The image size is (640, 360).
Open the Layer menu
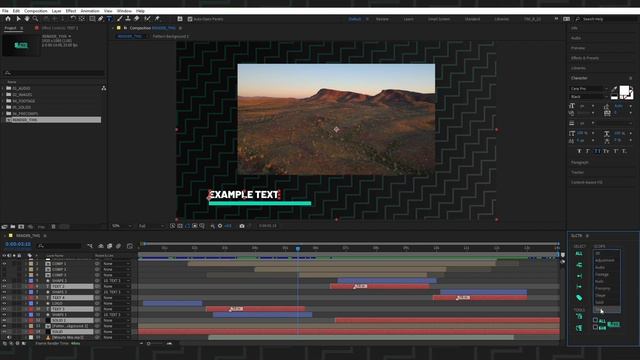coord(56,11)
